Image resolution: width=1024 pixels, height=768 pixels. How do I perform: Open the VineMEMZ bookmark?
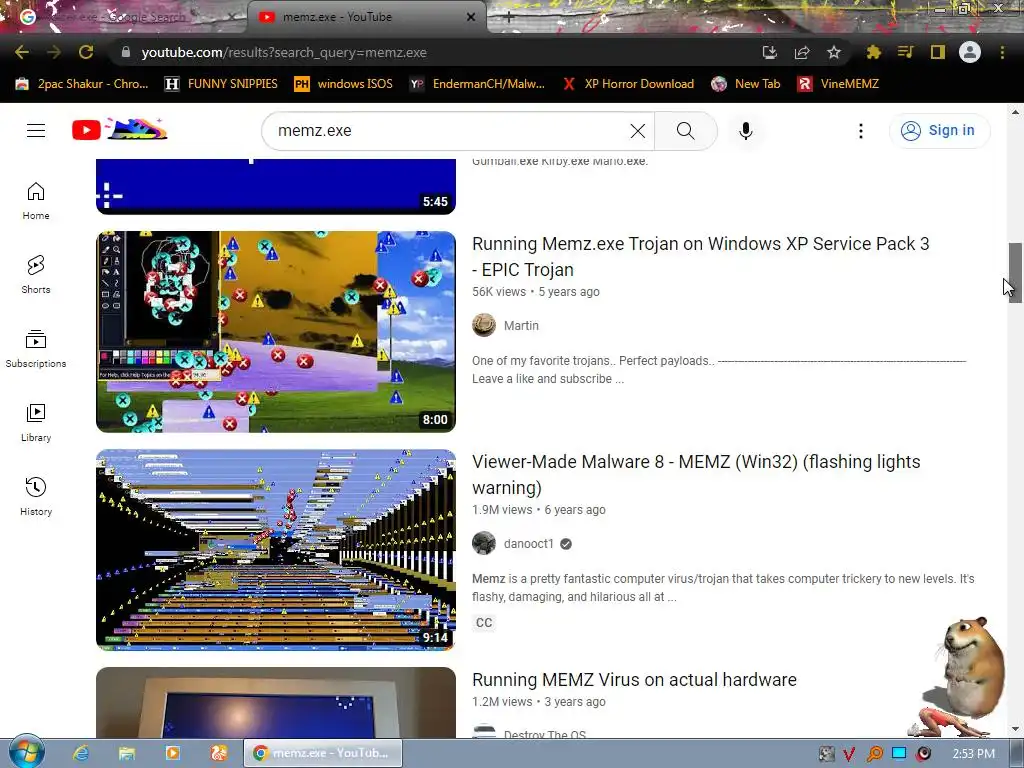point(839,84)
